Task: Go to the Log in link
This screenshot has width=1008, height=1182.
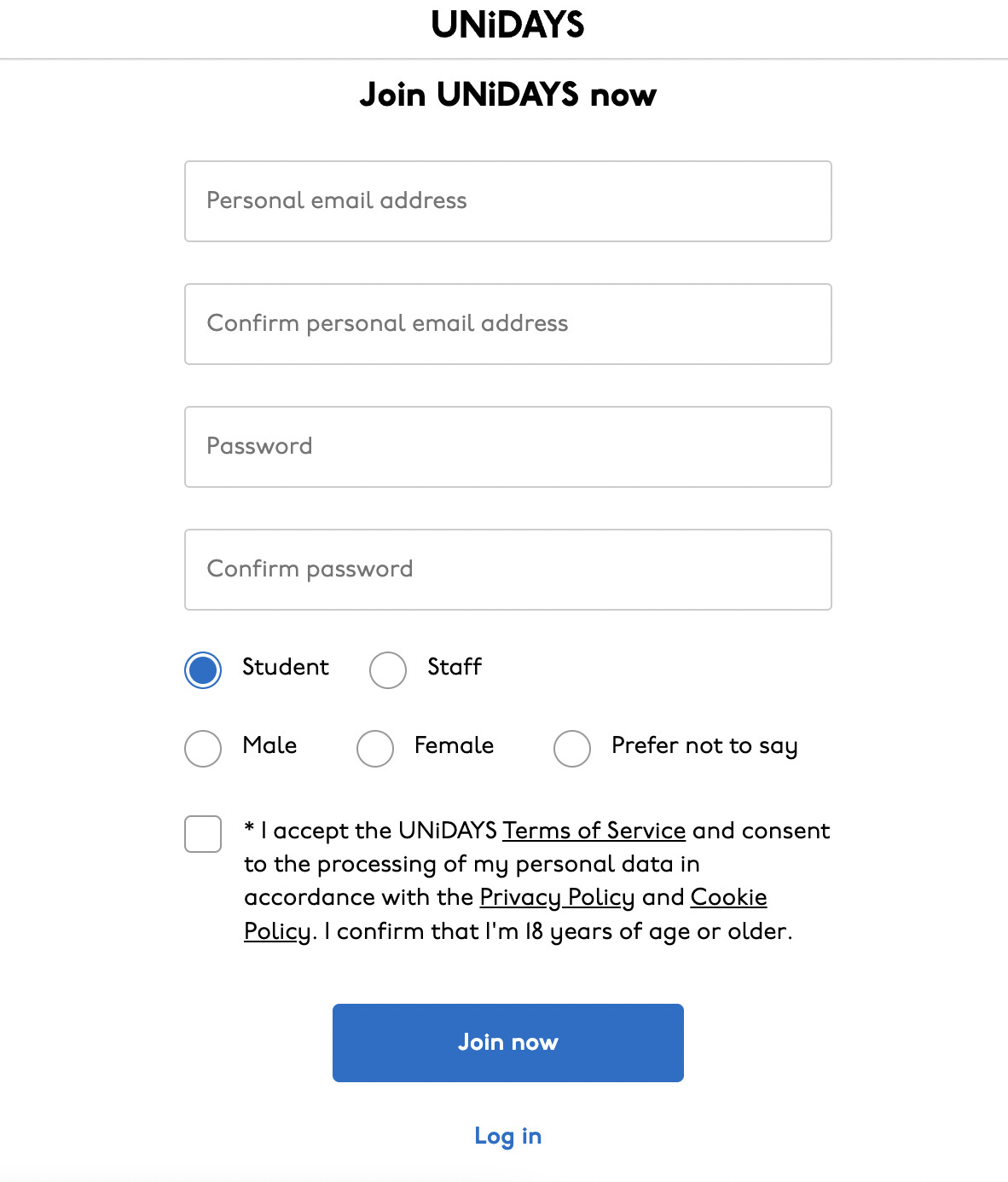Action: [507, 1136]
